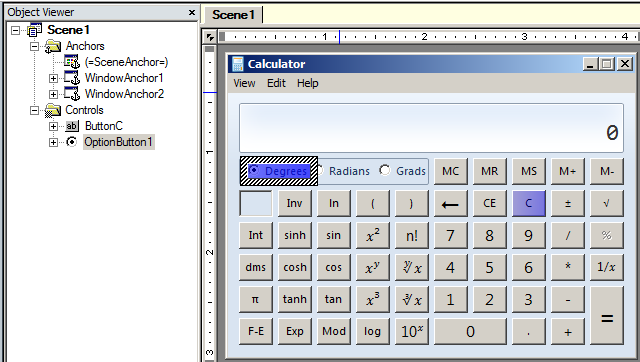Click the sinh function button

pos(295,235)
